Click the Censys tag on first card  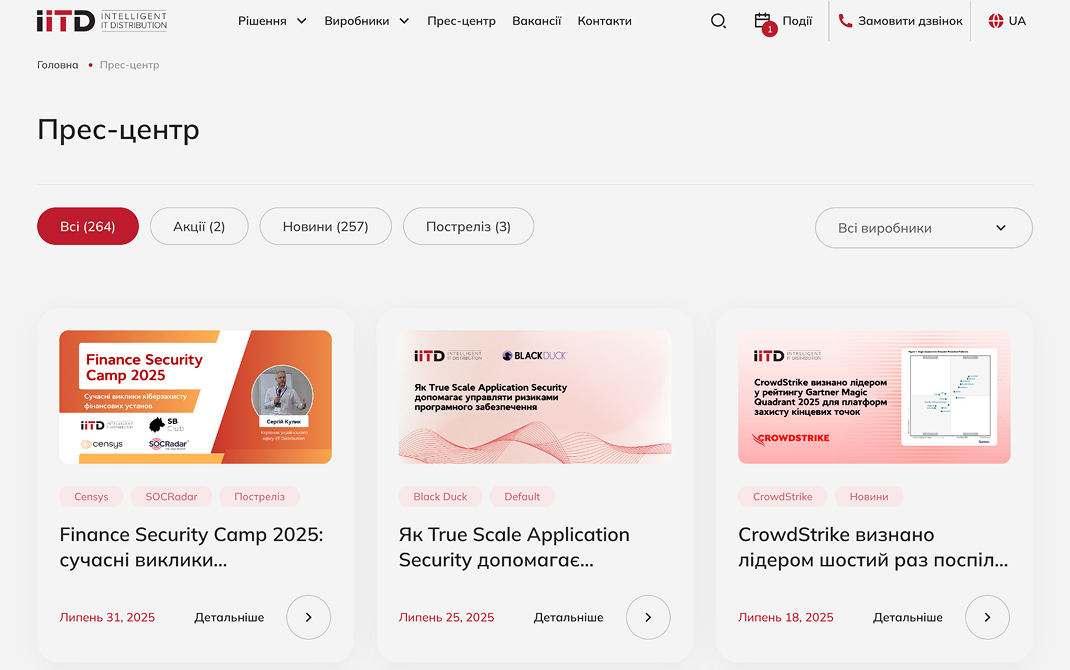coord(91,497)
